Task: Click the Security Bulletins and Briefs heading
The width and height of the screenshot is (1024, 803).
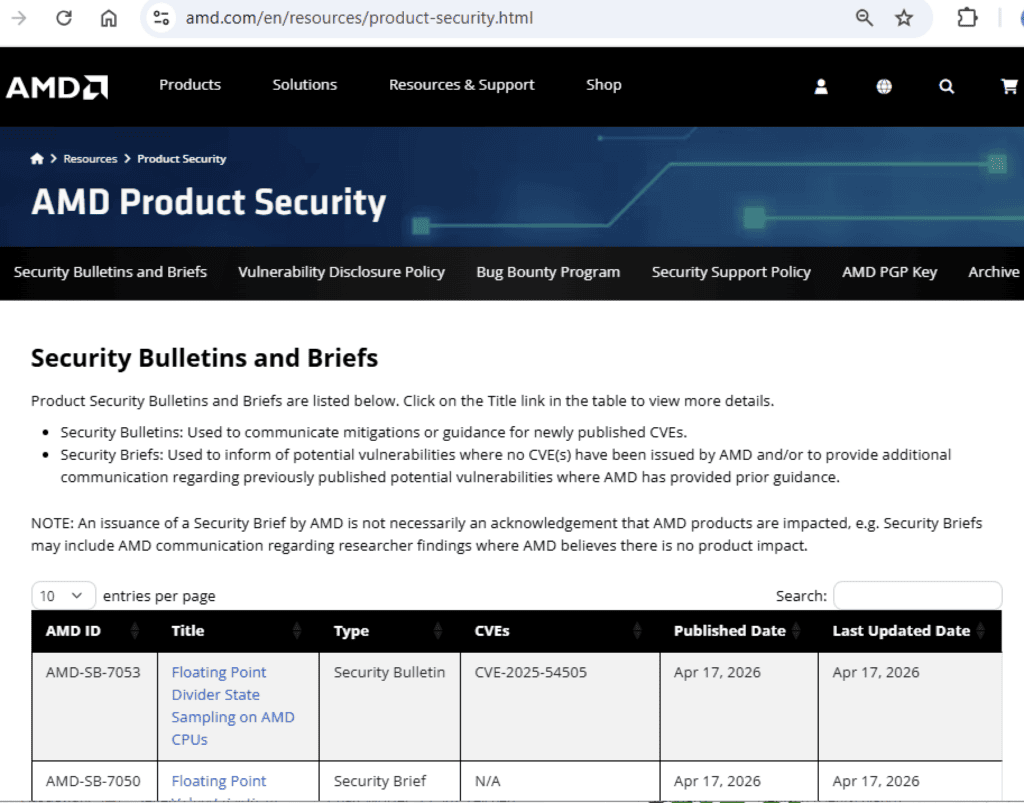Action: [204, 358]
